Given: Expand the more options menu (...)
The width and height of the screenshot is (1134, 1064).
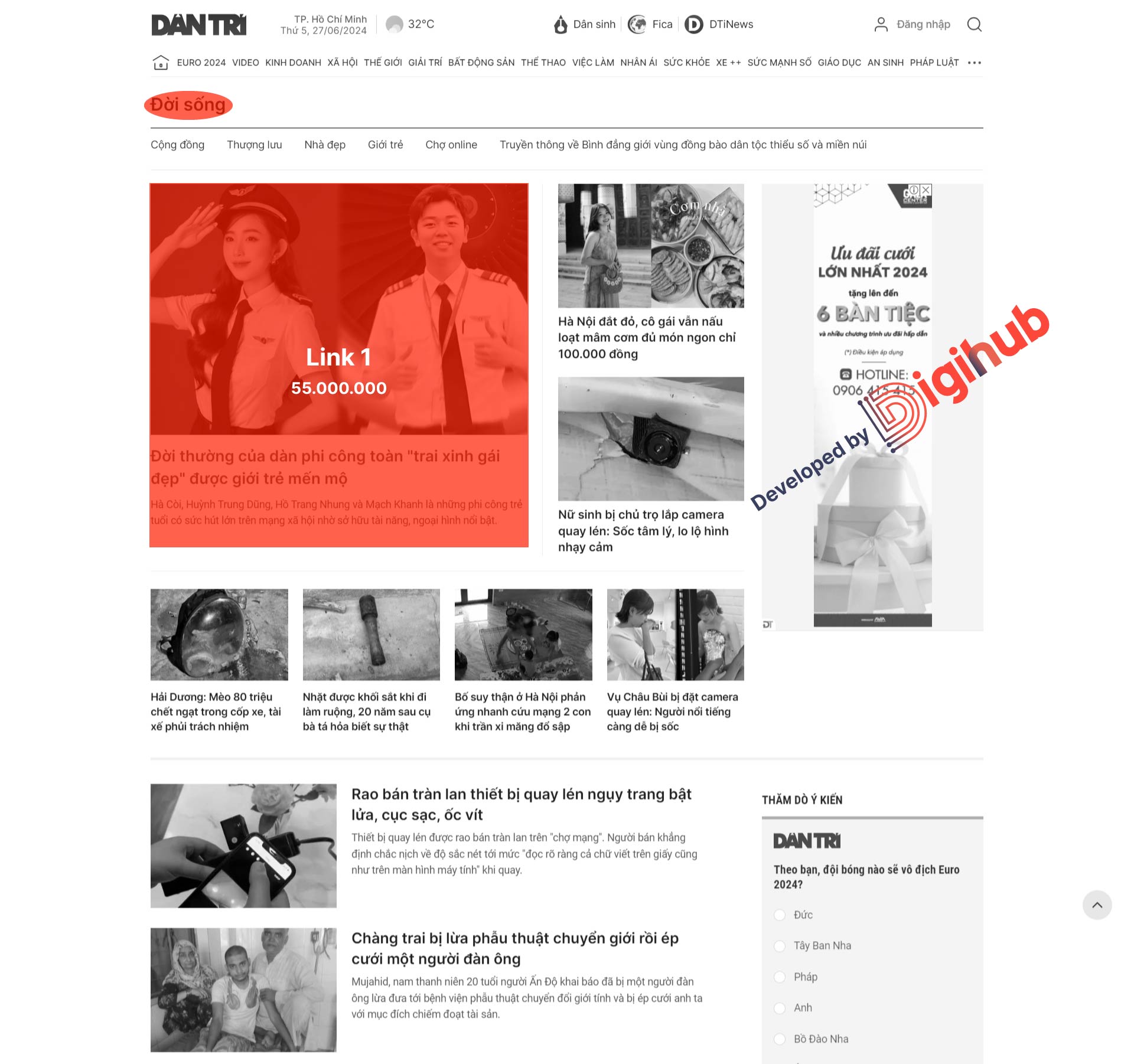Looking at the screenshot, I should pyautogui.click(x=975, y=62).
